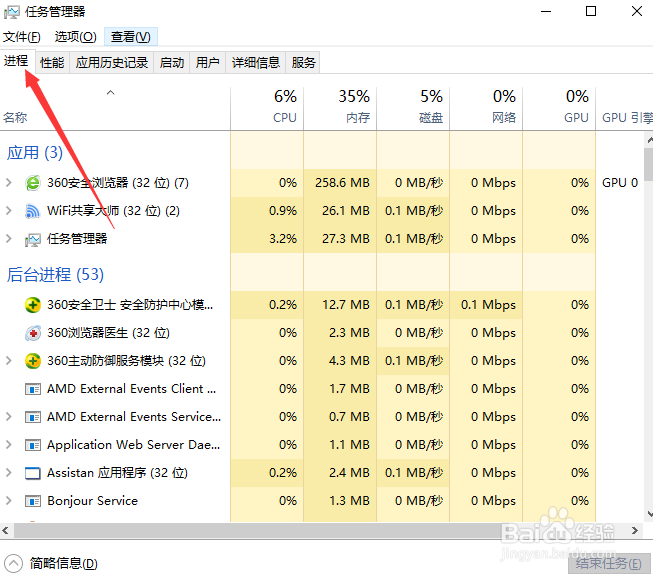Select the 360浏览器医生 (32 位) row name
This screenshot has width=653, height=577.
(108, 333)
